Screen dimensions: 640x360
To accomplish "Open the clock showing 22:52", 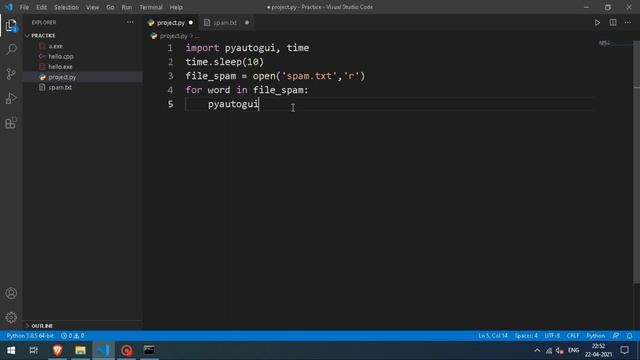I will pos(598,350).
